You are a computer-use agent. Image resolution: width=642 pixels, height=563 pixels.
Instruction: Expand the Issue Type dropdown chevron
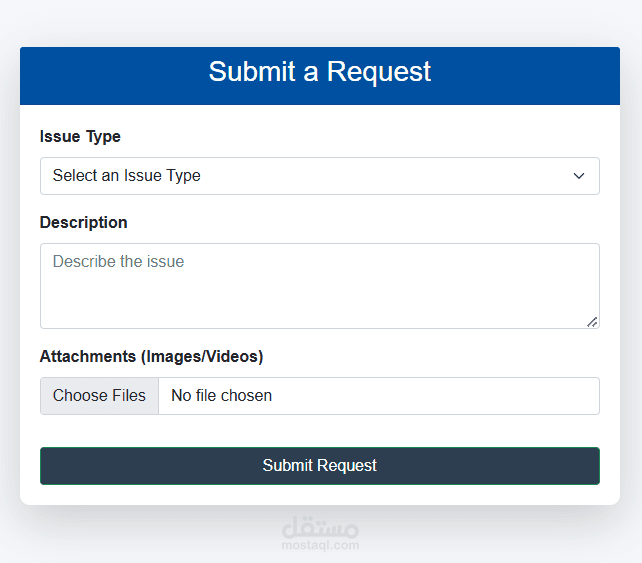coord(578,176)
